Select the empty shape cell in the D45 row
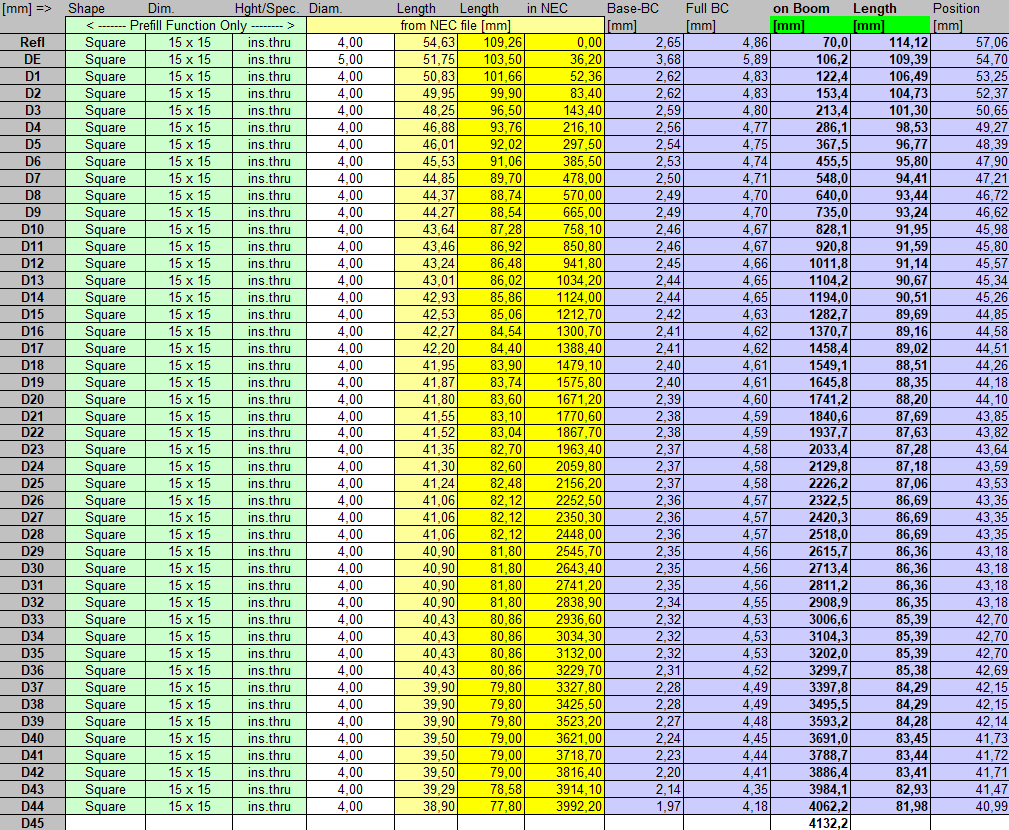This screenshot has width=1009, height=830. [106, 823]
